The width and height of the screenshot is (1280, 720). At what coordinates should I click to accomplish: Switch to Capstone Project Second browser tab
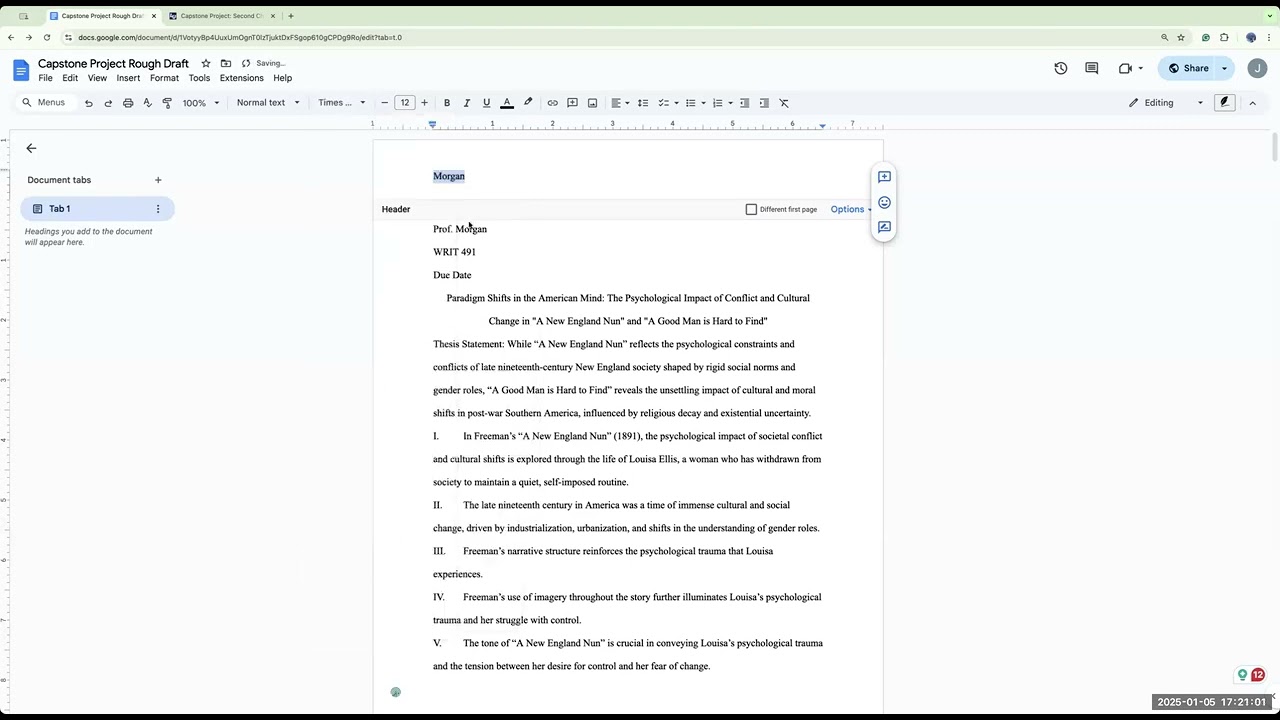click(x=221, y=16)
